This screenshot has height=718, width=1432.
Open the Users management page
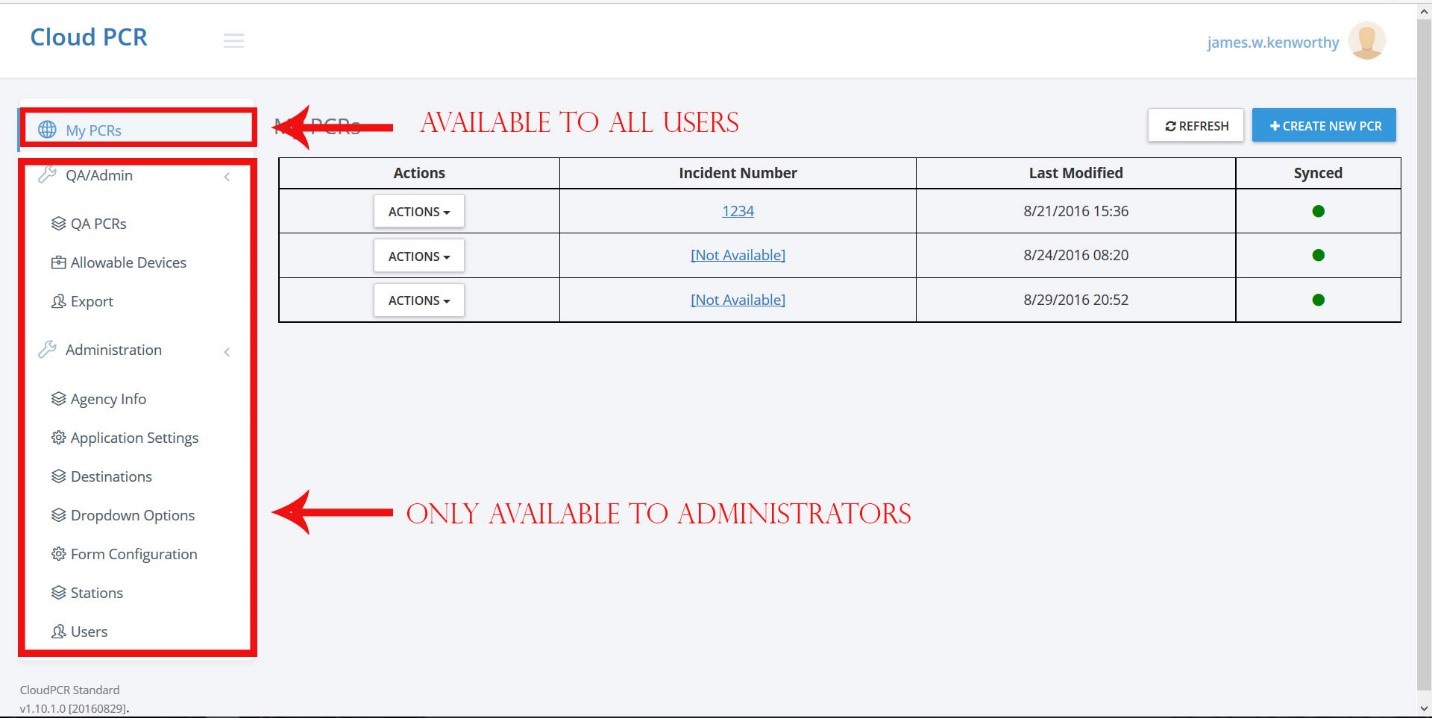89,632
